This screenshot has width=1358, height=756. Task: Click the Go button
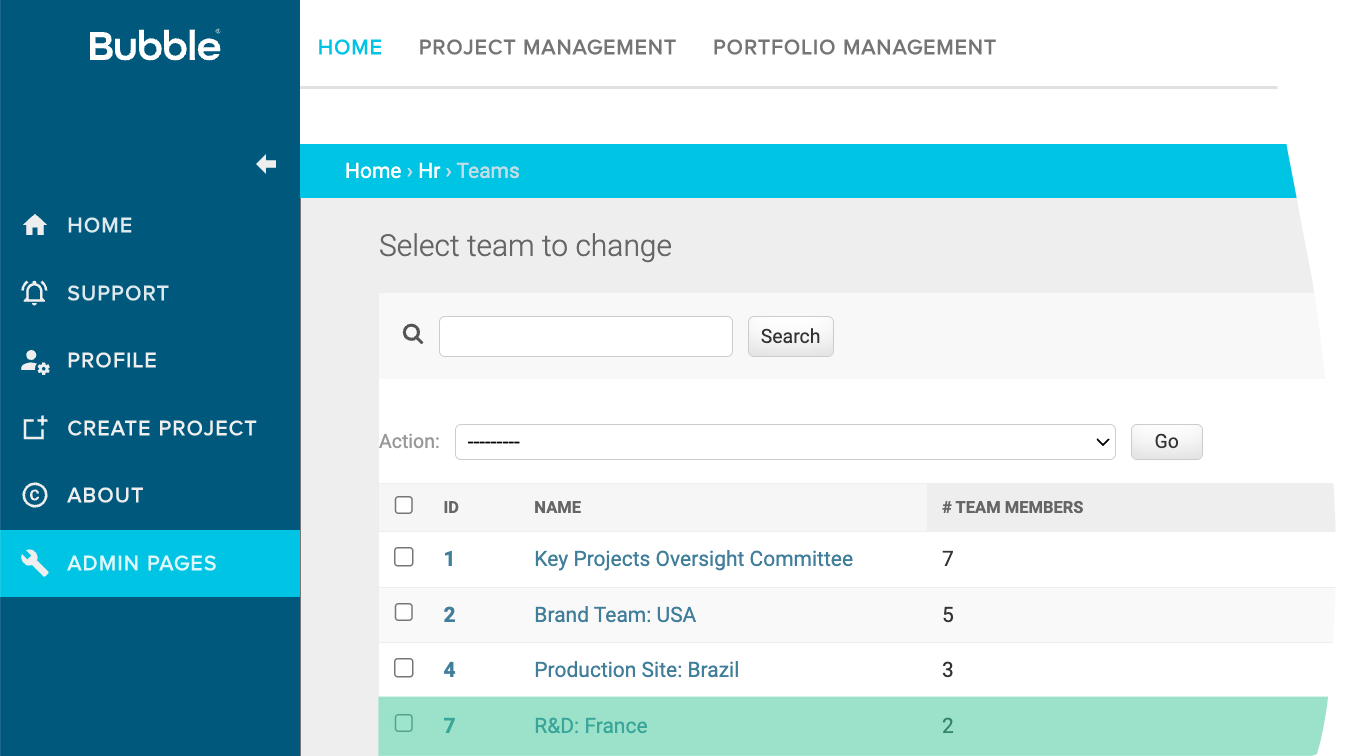tap(1166, 441)
